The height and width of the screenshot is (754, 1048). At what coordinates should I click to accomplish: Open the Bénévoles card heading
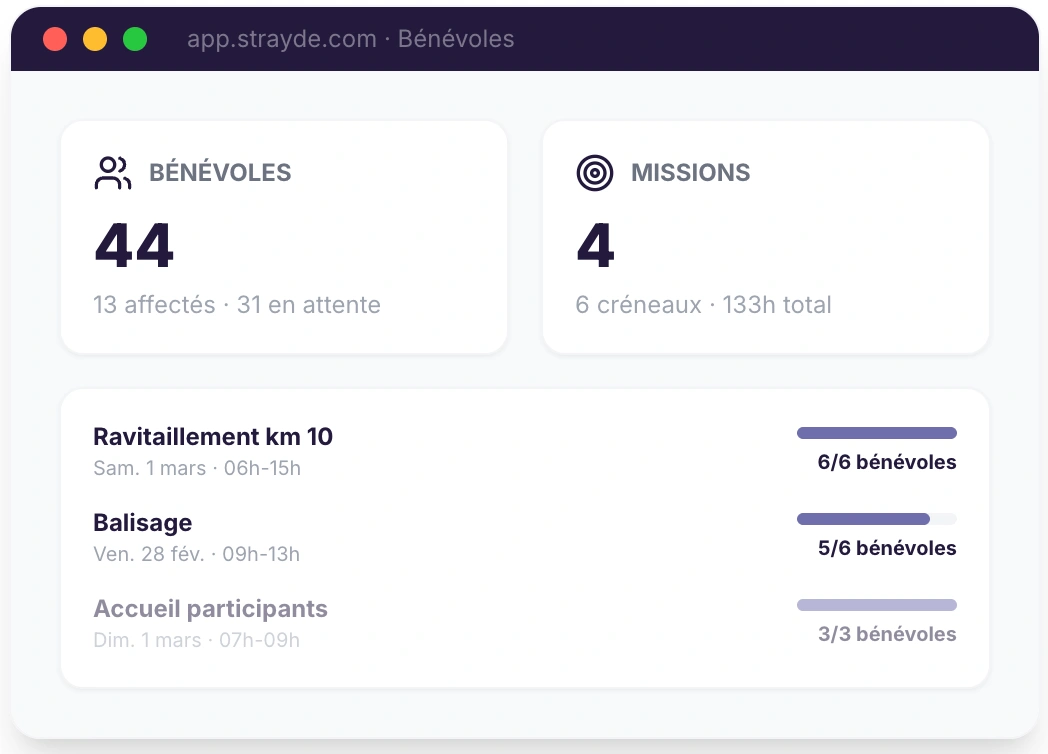(x=220, y=173)
